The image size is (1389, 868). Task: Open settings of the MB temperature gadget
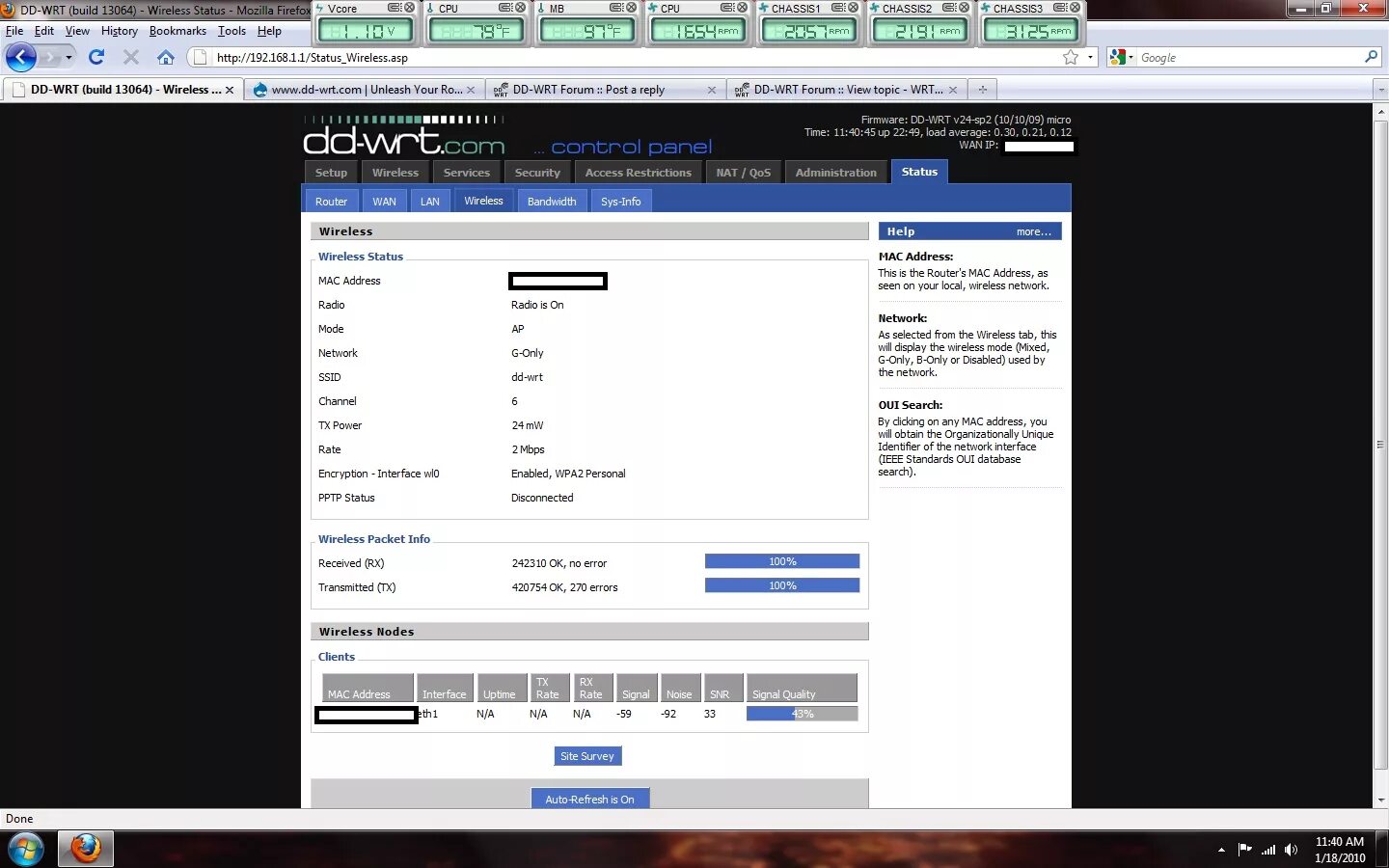pos(615,8)
